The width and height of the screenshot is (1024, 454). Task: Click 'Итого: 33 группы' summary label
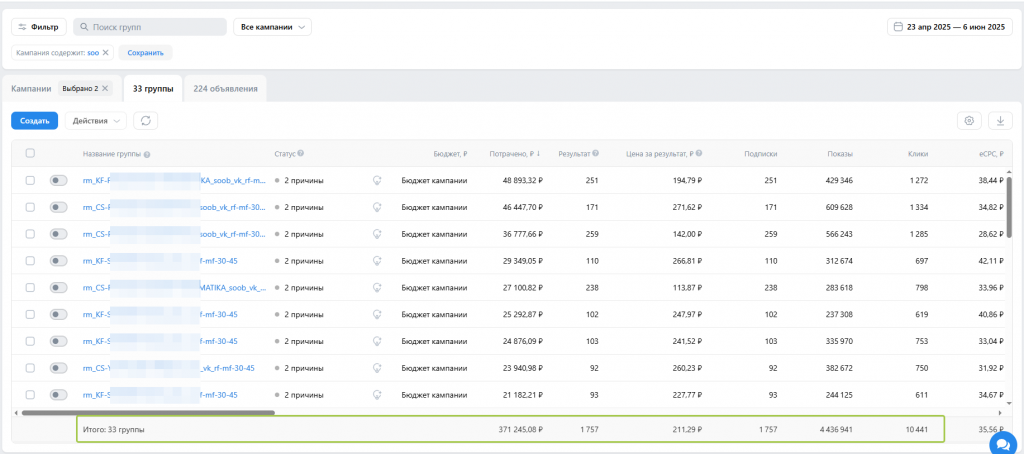click(114, 430)
